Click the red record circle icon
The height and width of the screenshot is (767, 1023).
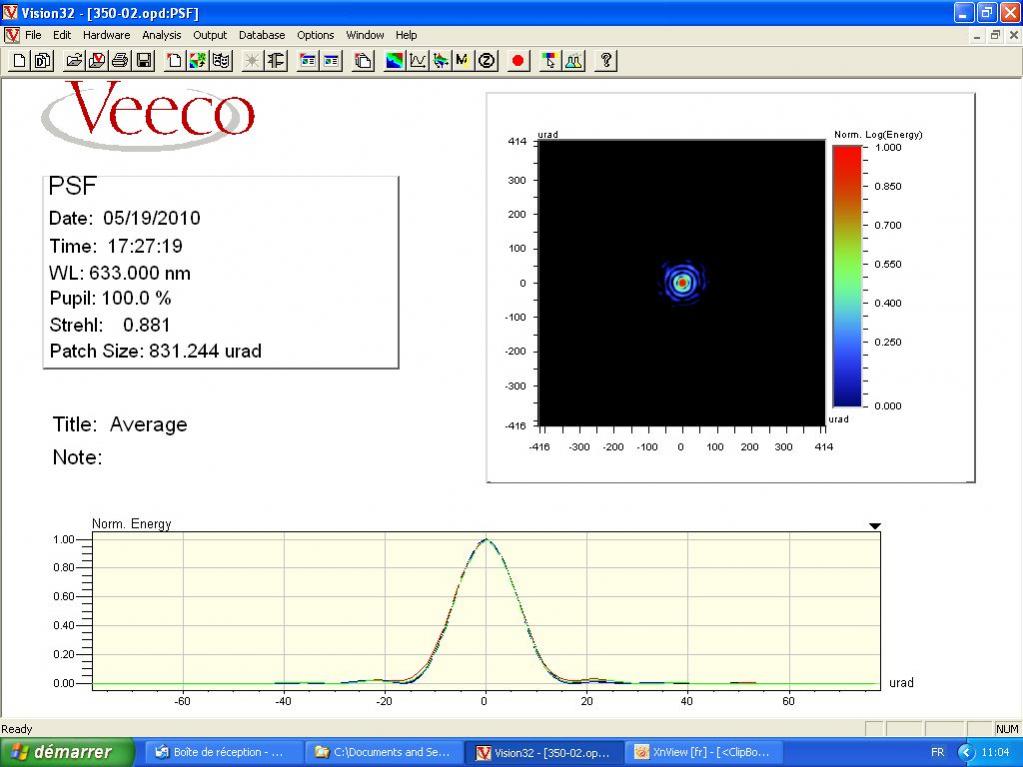(518, 61)
